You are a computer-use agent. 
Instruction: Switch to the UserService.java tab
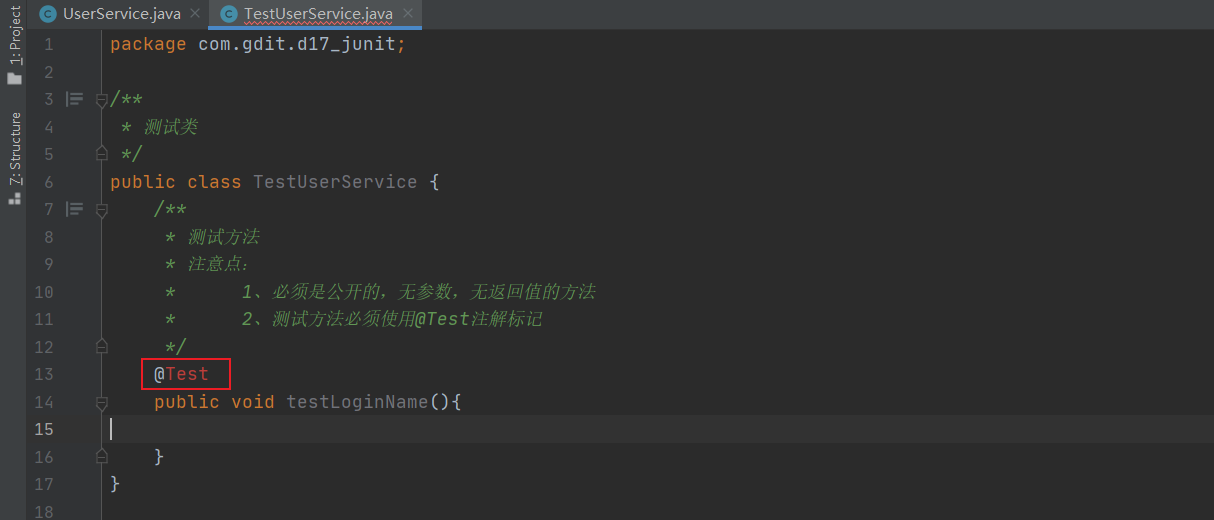tap(119, 14)
